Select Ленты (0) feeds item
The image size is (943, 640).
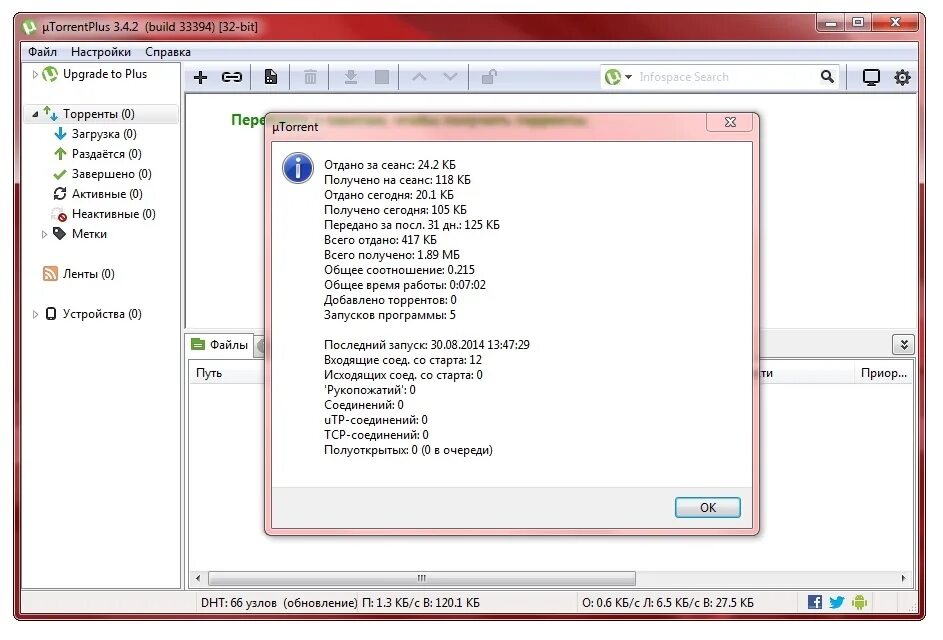pyautogui.click(x=88, y=274)
